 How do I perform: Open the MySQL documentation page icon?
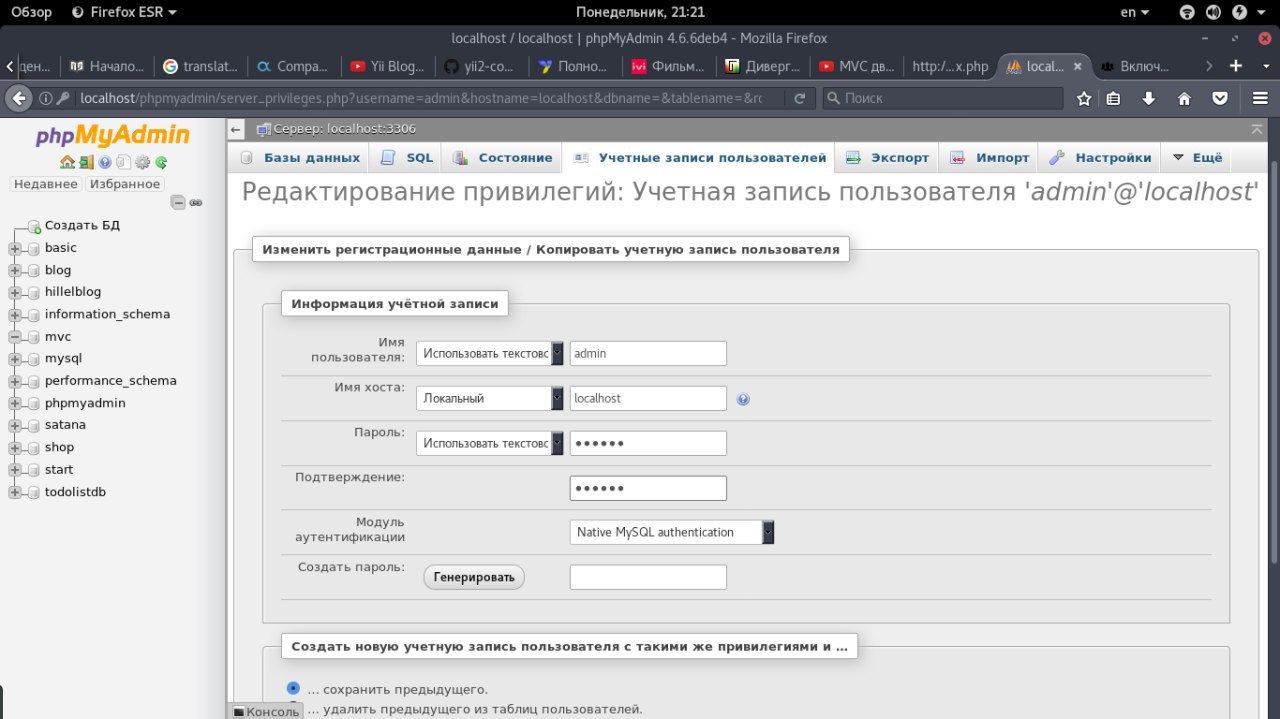(x=123, y=162)
